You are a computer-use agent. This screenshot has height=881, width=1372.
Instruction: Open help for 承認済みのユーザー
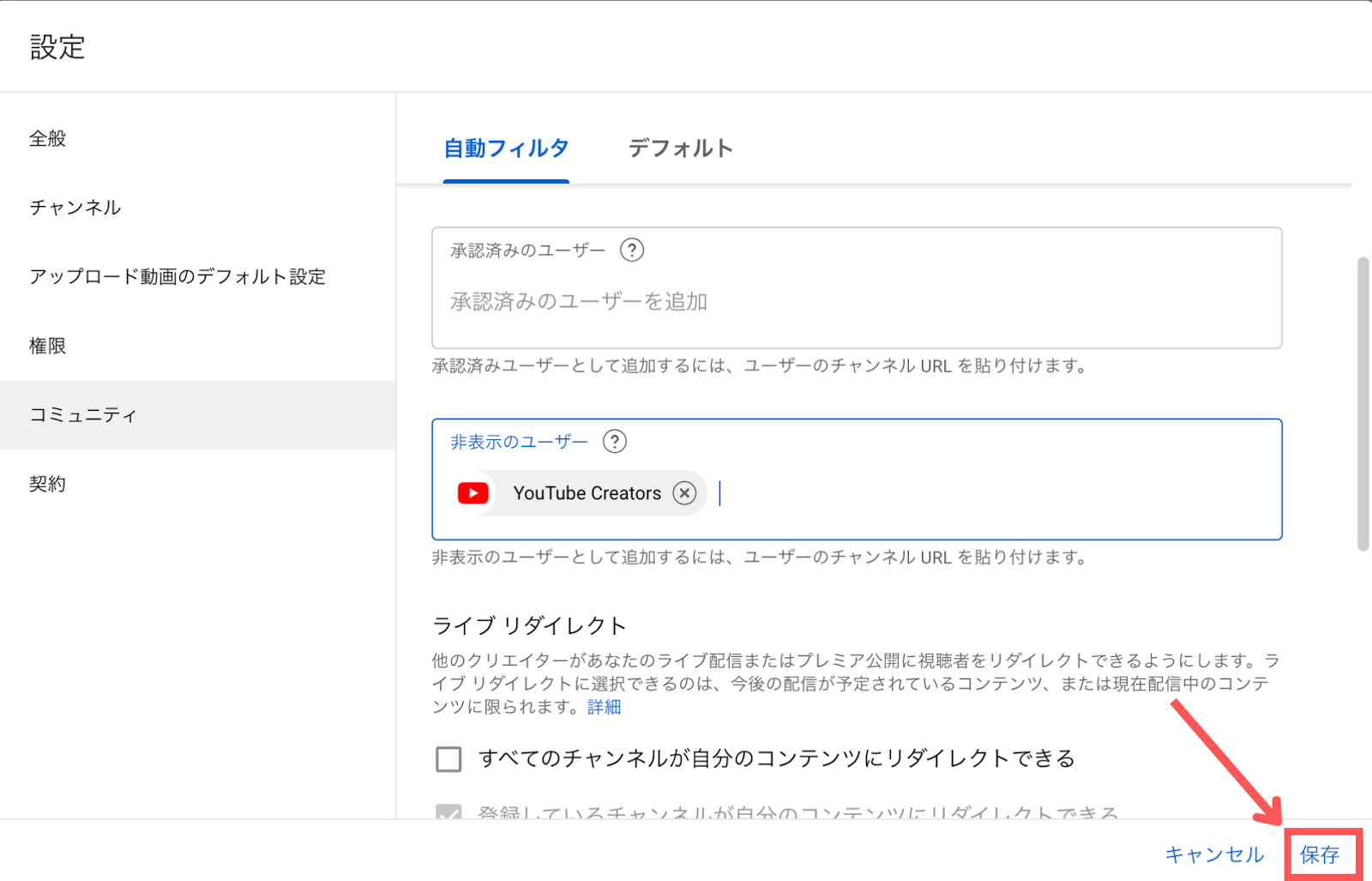click(x=632, y=250)
